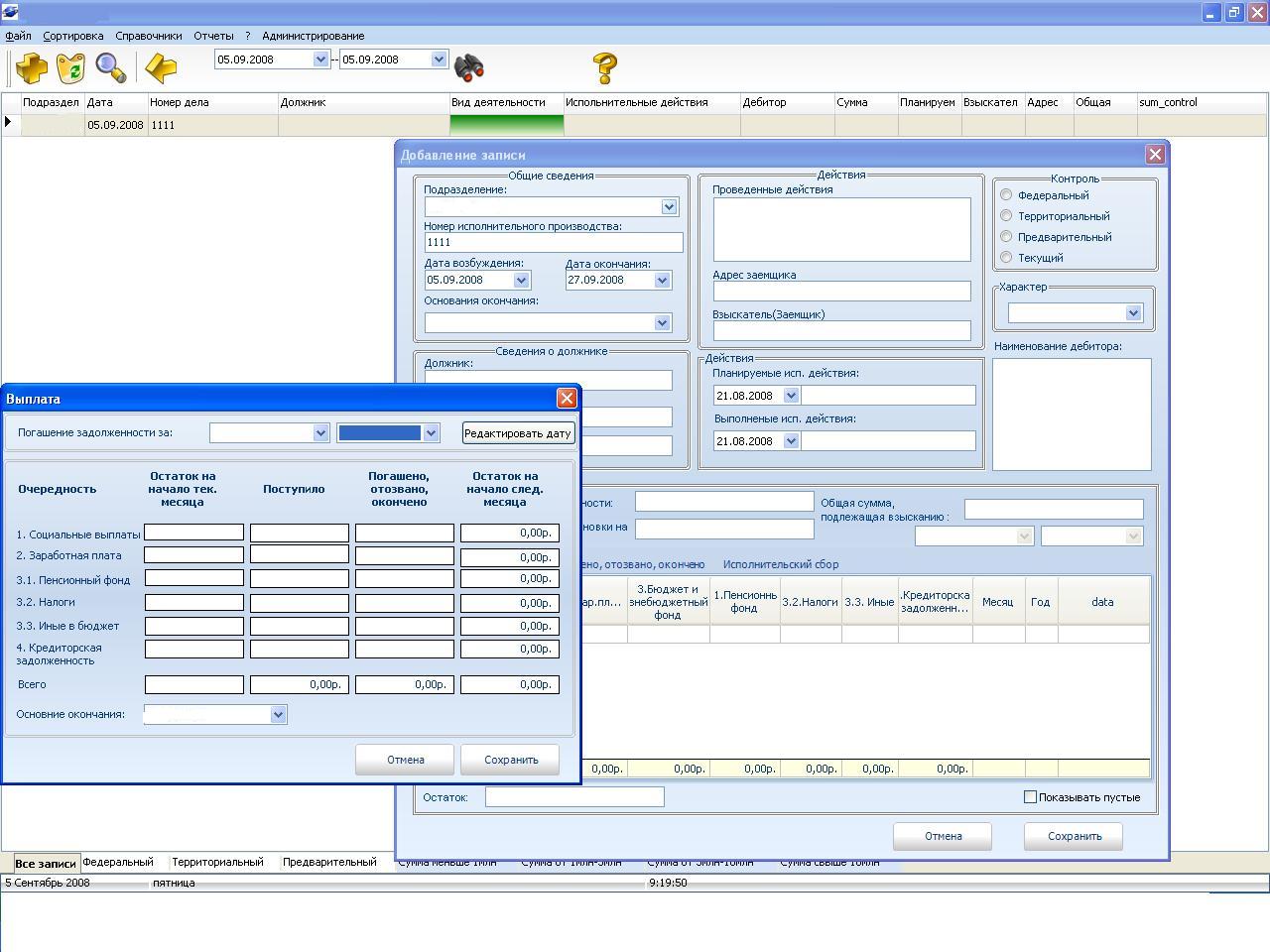Switch to the Территориальный bottom tab
Viewport: 1270px width, 952px height.
pyautogui.click(x=217, y=863)
